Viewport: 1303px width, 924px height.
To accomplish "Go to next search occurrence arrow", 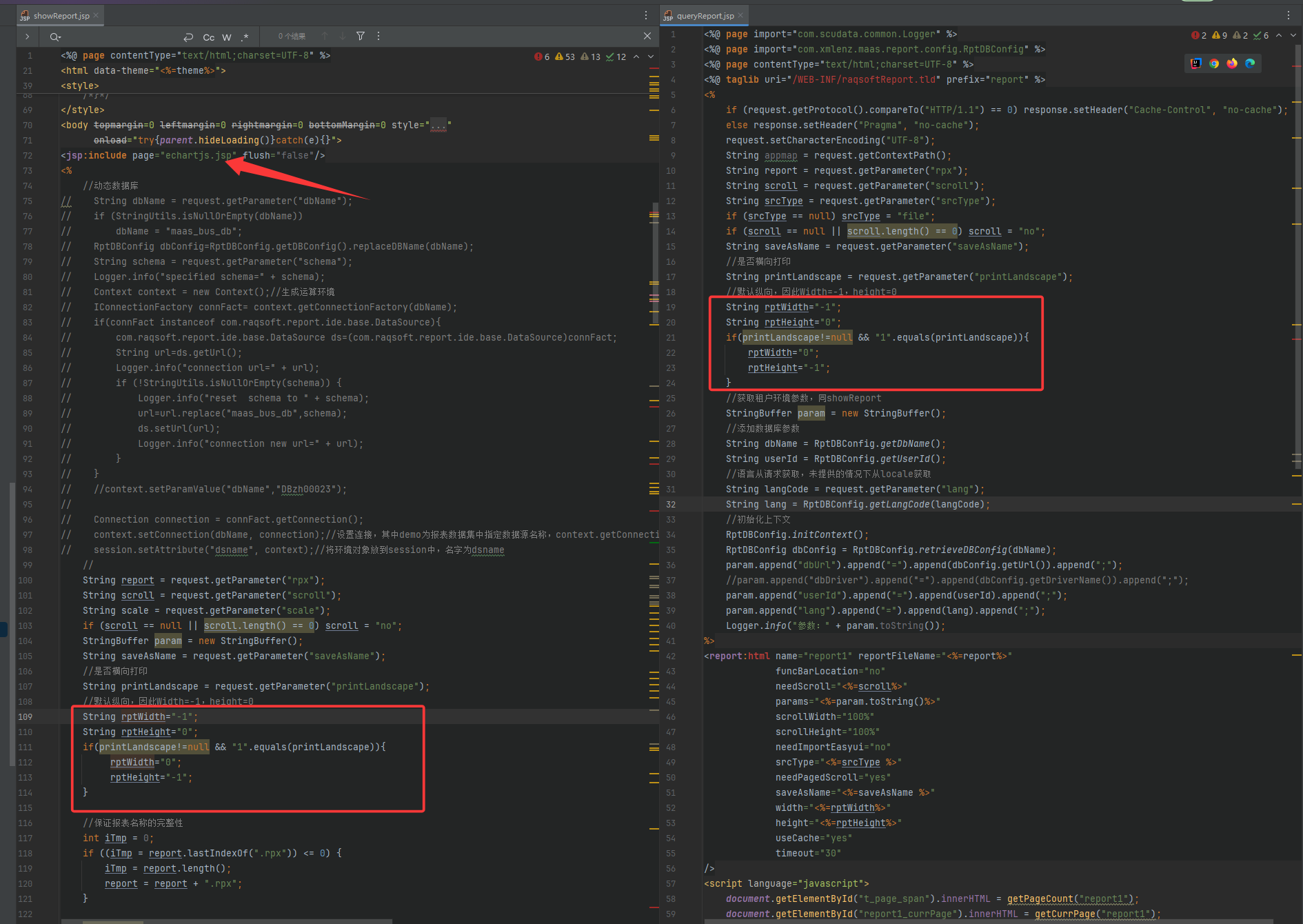I will click(342, 36).
